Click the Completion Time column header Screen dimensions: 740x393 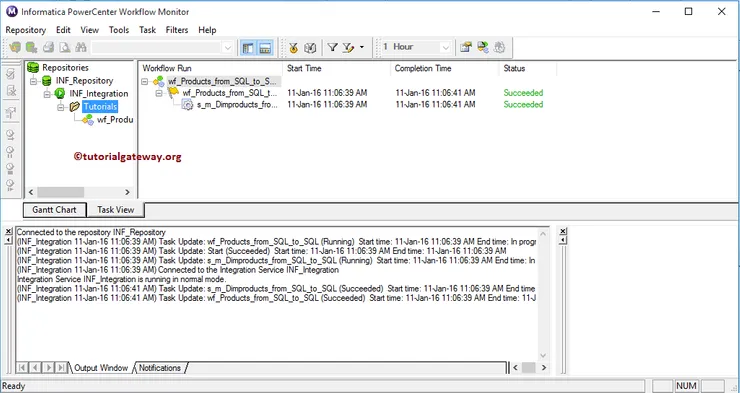pos(445,68)
